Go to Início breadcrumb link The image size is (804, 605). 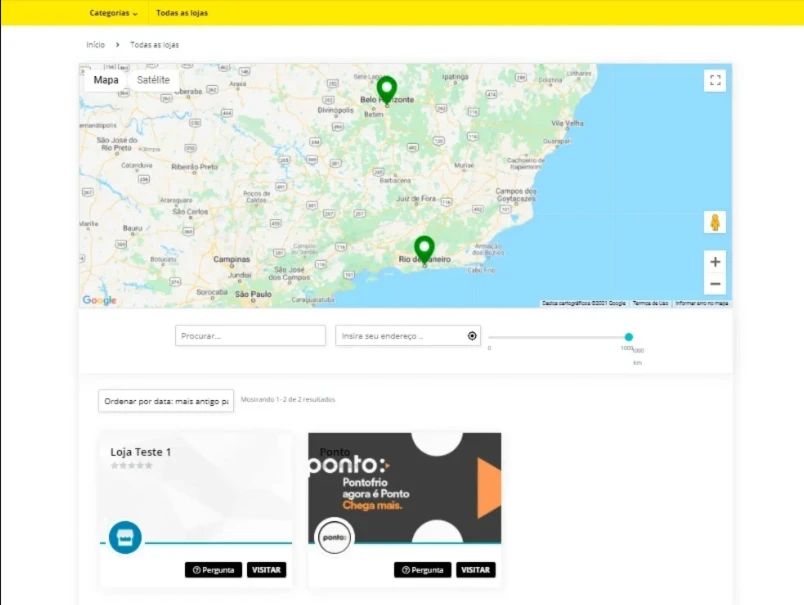click(95, 45)
